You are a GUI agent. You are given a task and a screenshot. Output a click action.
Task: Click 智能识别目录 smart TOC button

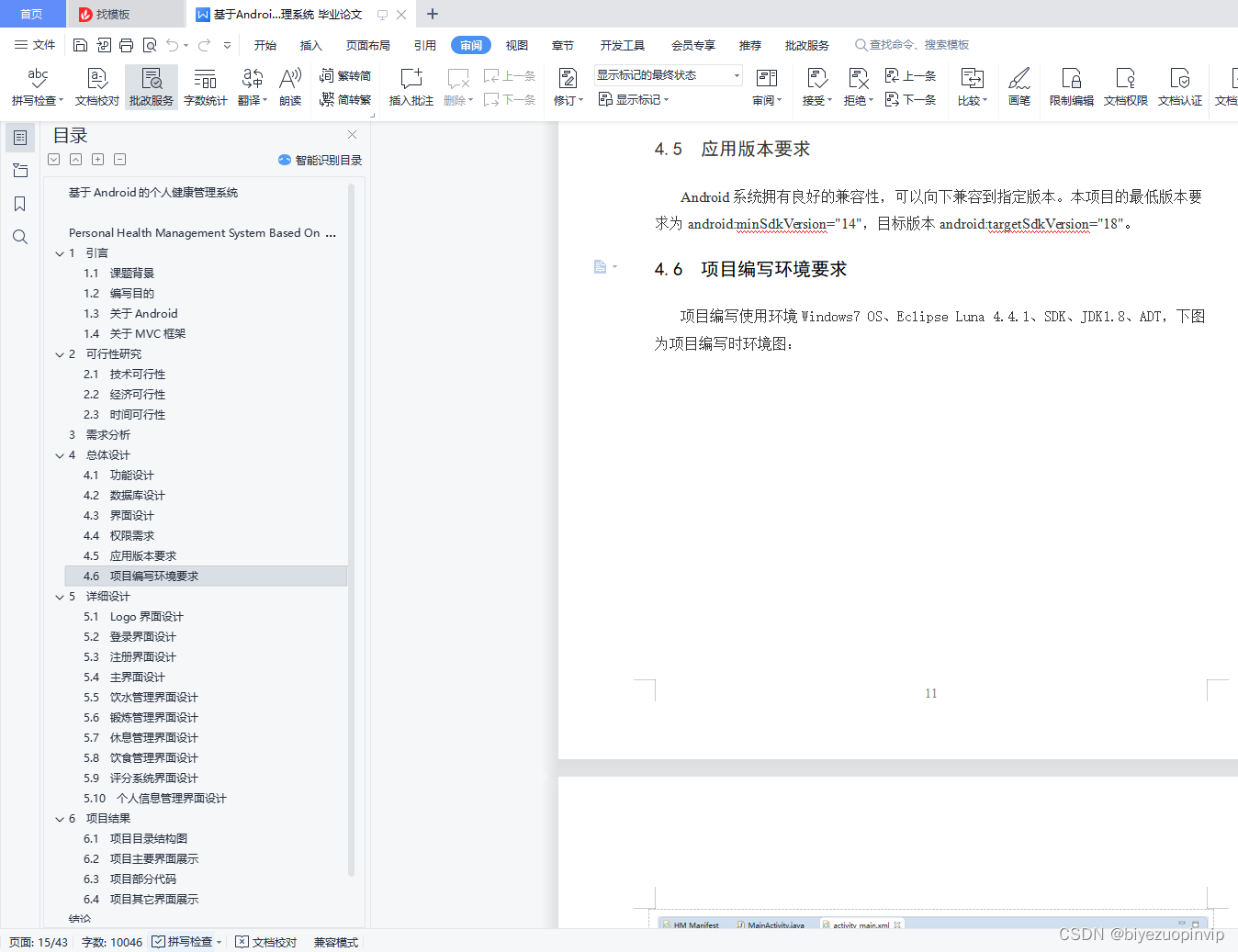(321, 160)
